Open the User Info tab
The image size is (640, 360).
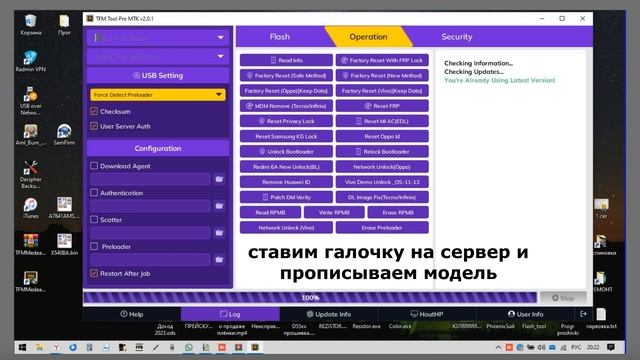525,314
